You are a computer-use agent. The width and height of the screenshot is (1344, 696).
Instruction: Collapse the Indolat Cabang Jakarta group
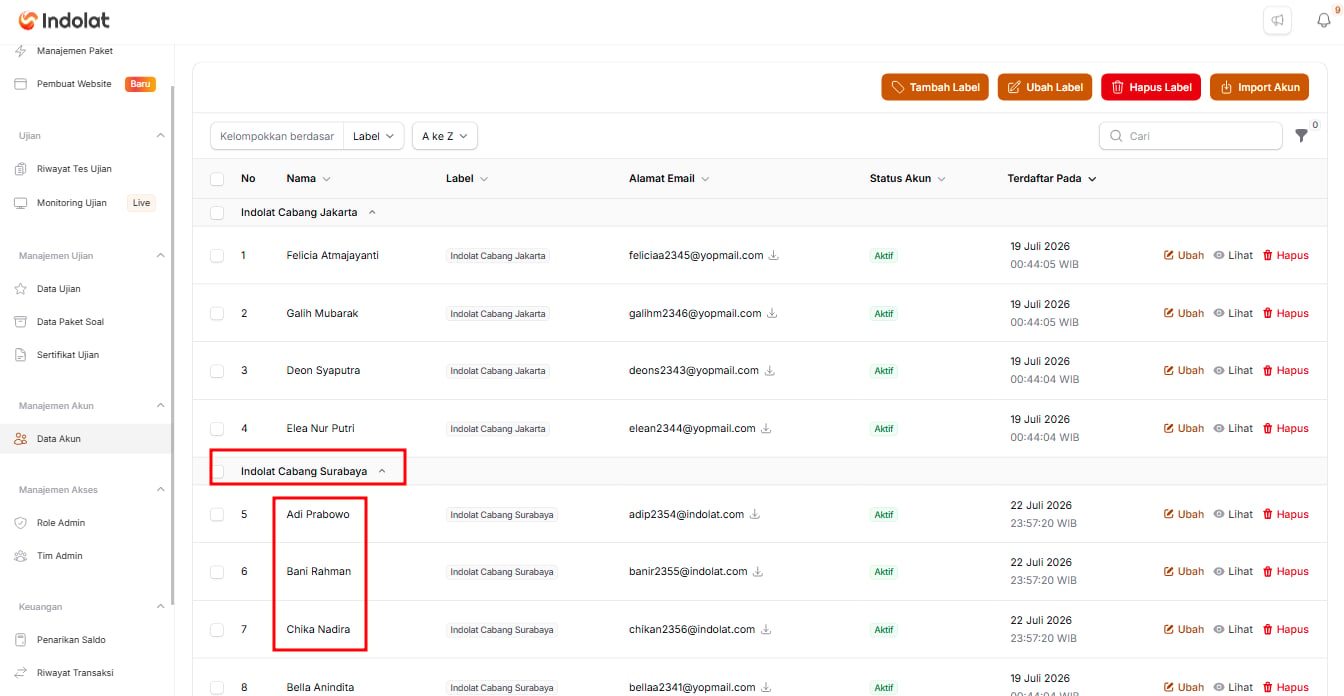(372, 213)
